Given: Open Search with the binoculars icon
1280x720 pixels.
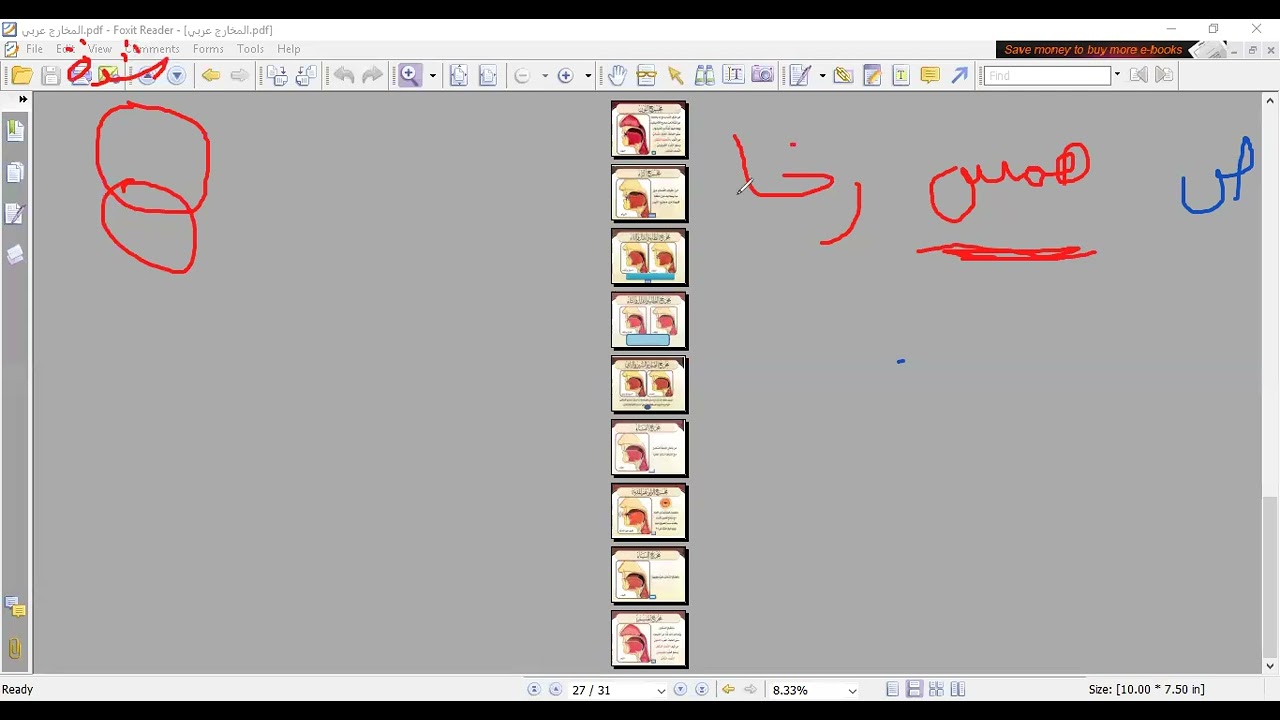Looking at the screenshot, I should coord(704,76).
